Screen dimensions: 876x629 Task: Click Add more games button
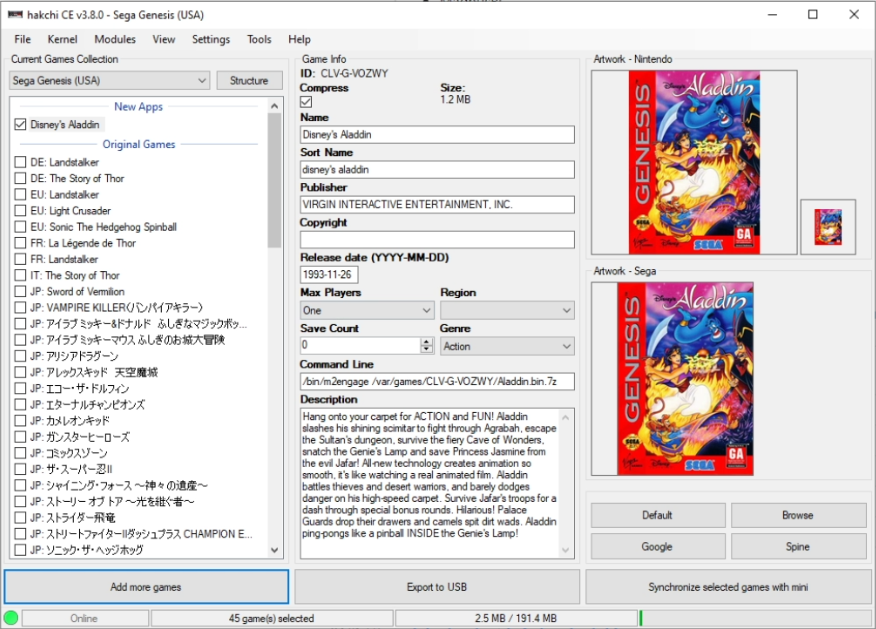[x=146, y=587]
